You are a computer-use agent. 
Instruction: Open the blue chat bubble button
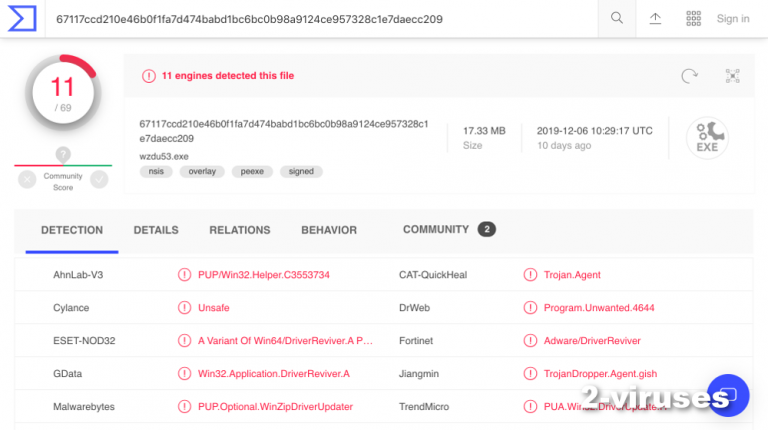[x=728, y=395]
